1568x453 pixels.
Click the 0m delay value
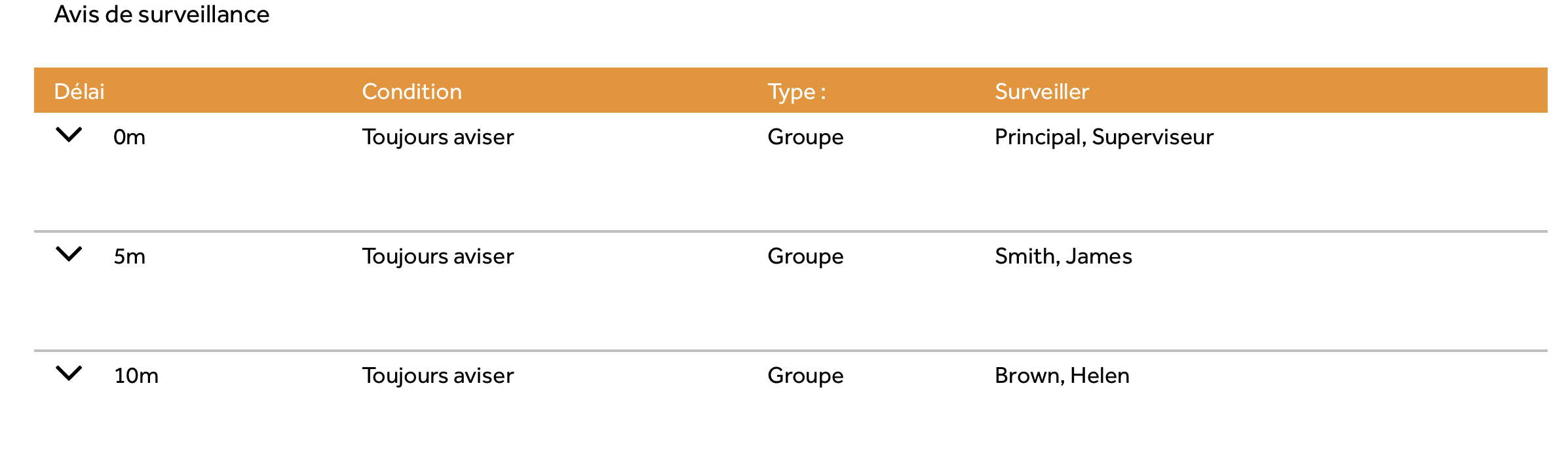pos(129,137)
